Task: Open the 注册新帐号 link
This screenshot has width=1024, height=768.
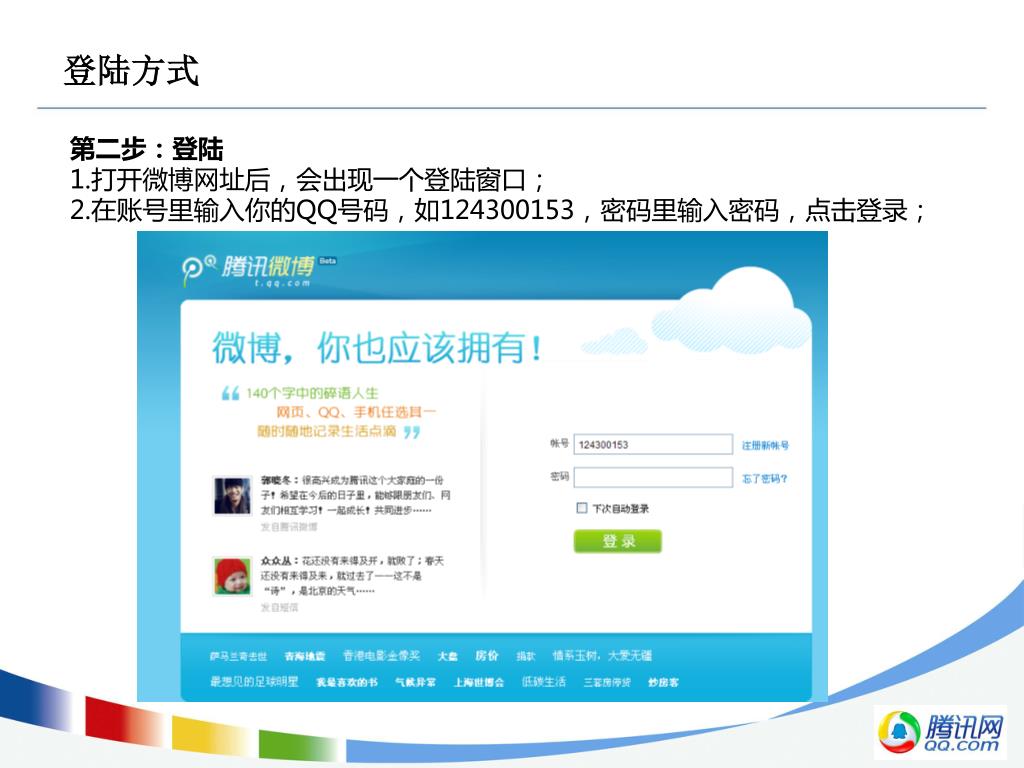Action: click(765, 445)
